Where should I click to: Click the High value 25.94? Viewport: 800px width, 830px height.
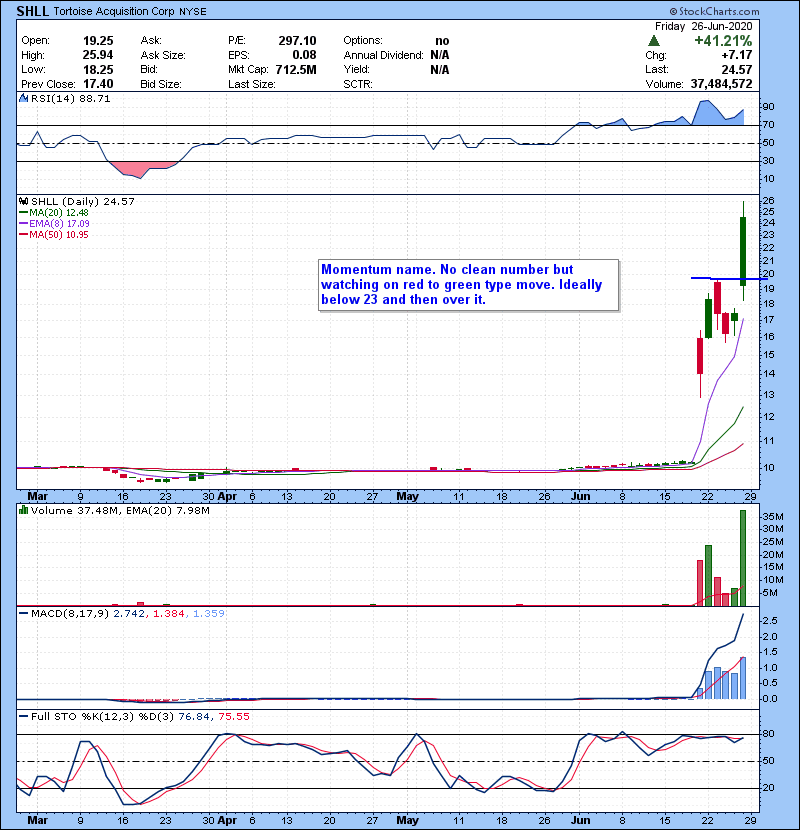tap(98, 55)
